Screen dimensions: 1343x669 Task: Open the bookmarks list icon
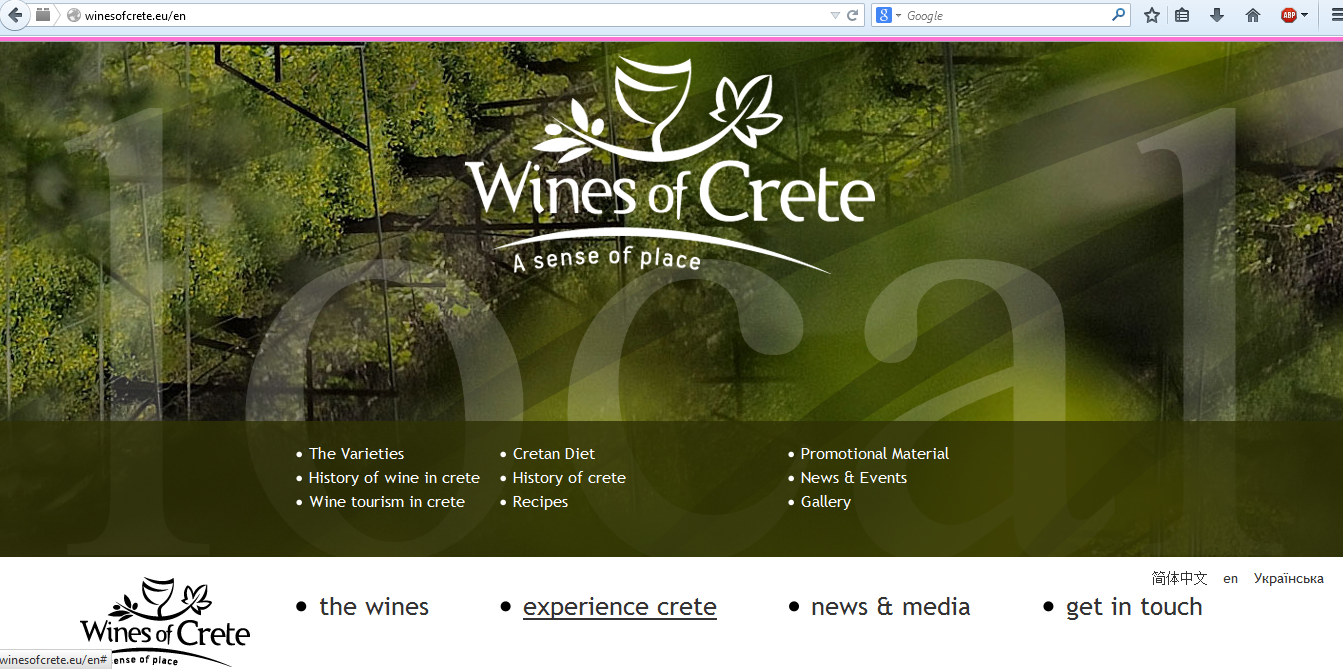(1182, 15)
